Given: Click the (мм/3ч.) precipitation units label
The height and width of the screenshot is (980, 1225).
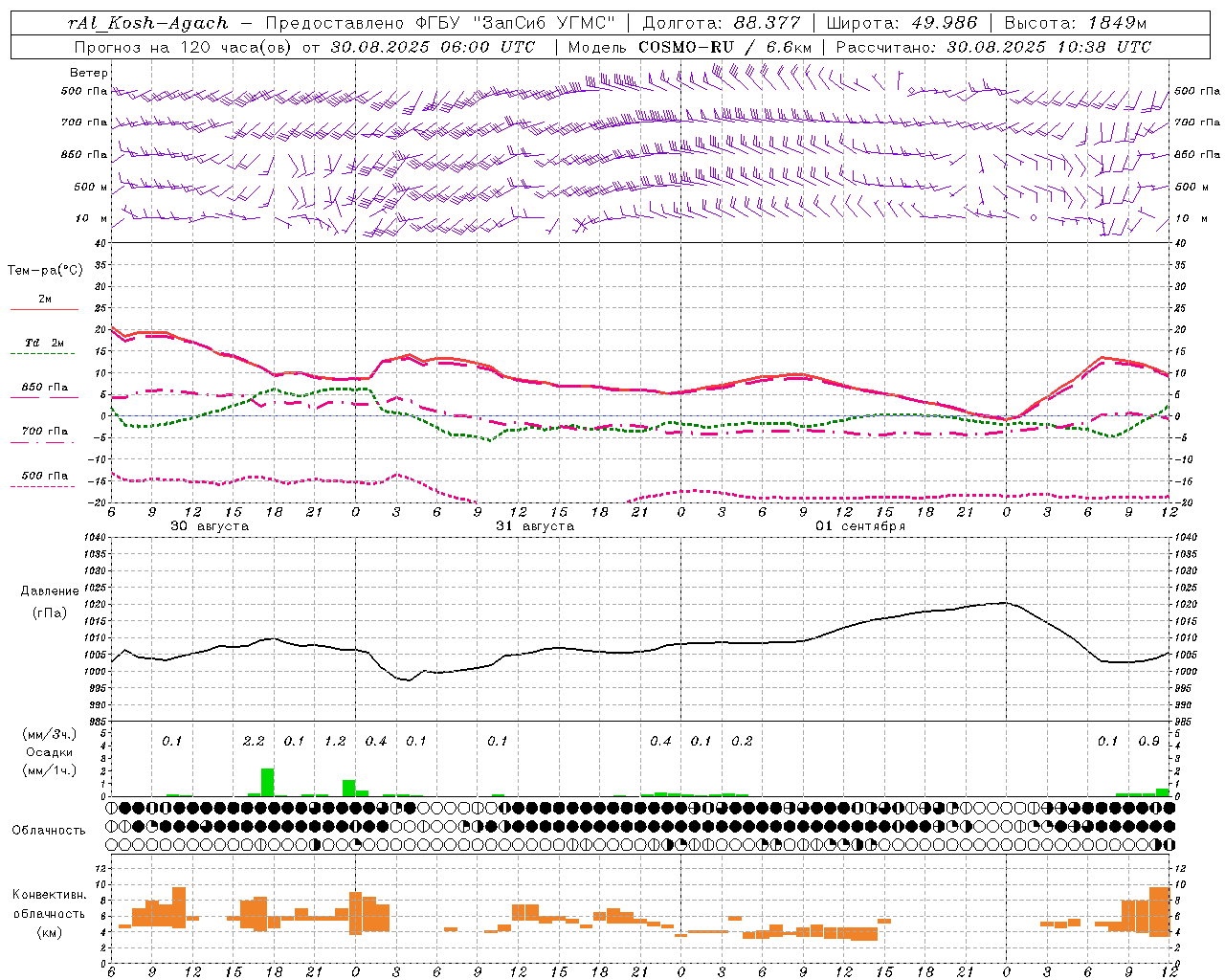Looking at the screenshot, I should click(x=48, y=734).
